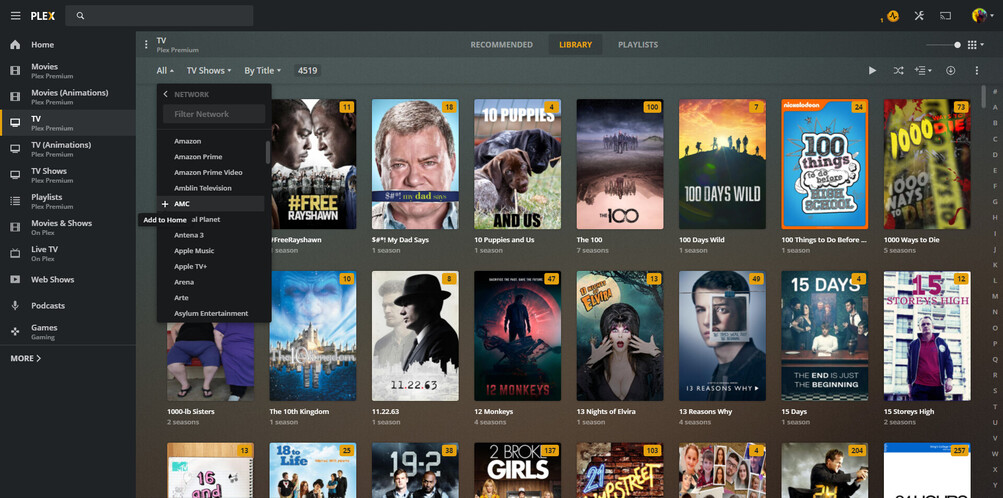Click the Live TV sidebar icon

[15, 253]
